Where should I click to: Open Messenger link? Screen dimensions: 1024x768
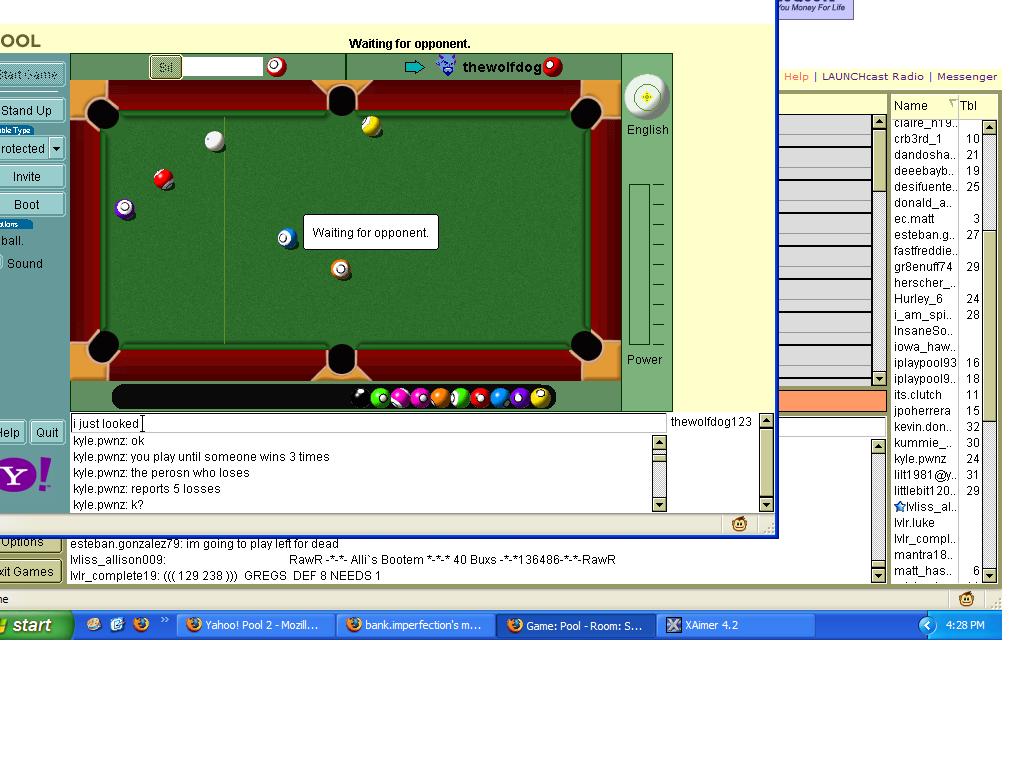coord(967,76)
